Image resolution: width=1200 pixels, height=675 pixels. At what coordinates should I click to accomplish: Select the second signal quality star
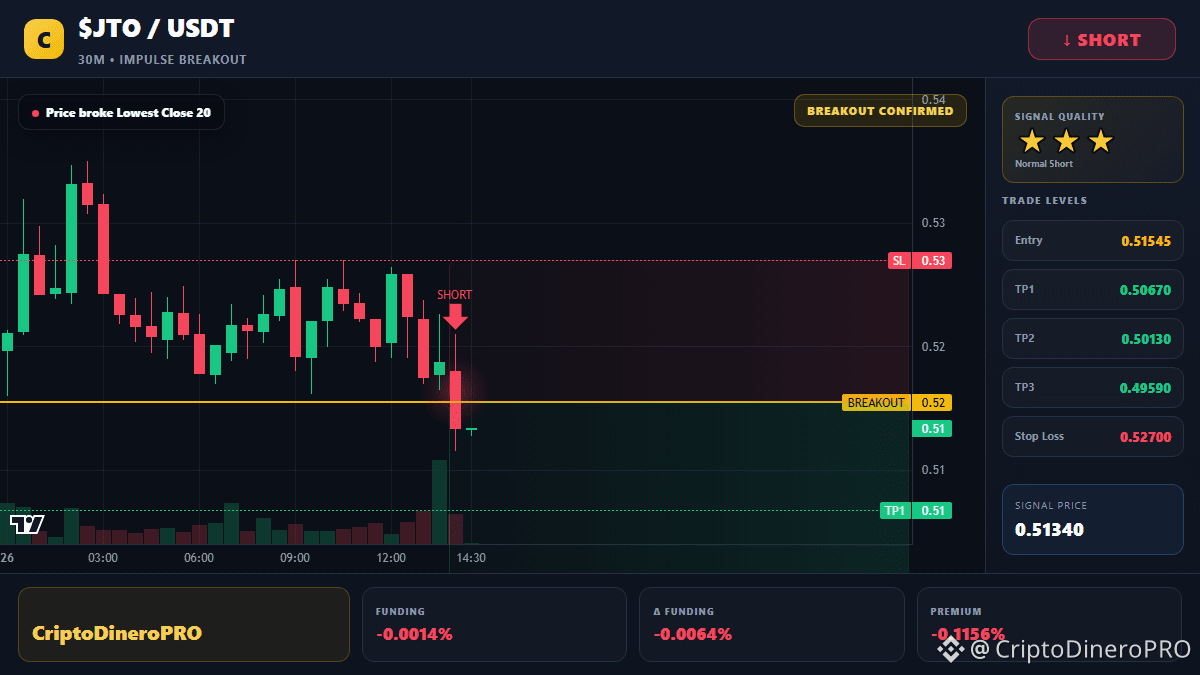pyautogui.click(x=1066, y=141)
